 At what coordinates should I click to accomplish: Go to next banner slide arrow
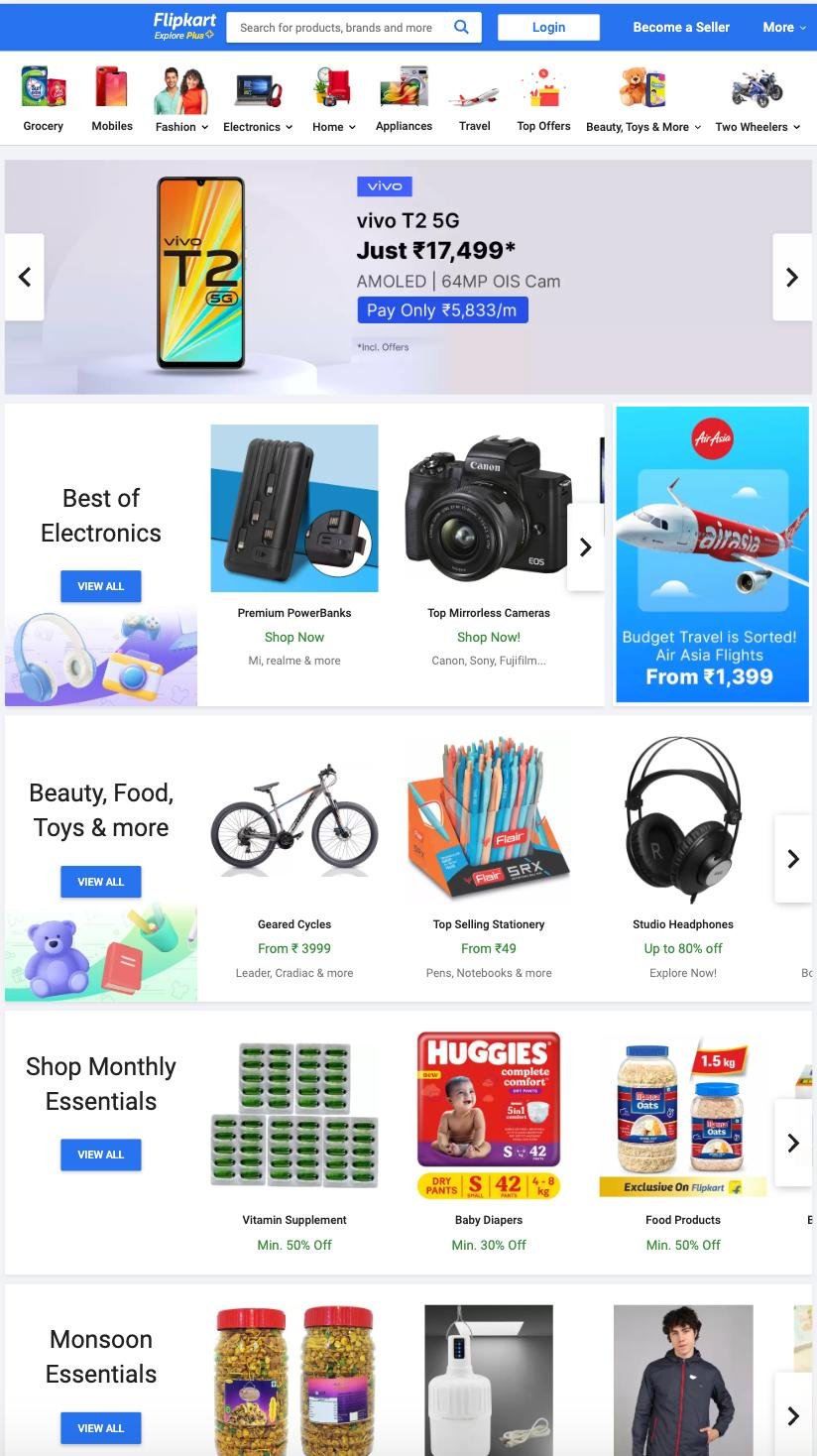(792, 277)
